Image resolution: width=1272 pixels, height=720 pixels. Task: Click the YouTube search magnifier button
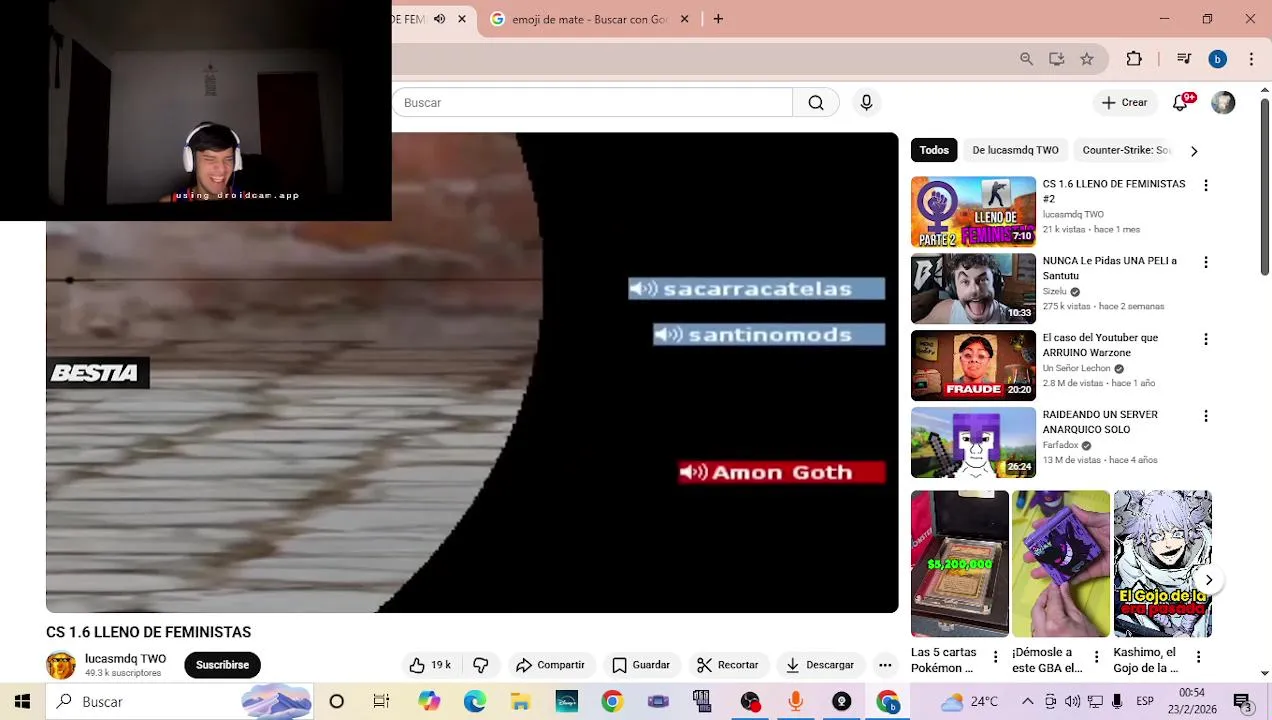pyautogui.click(x=816, y=102)
